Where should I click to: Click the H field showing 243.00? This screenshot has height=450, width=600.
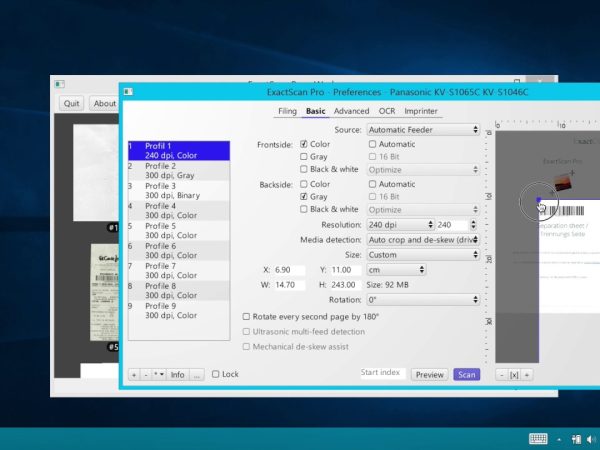click(x=345, y=285)
